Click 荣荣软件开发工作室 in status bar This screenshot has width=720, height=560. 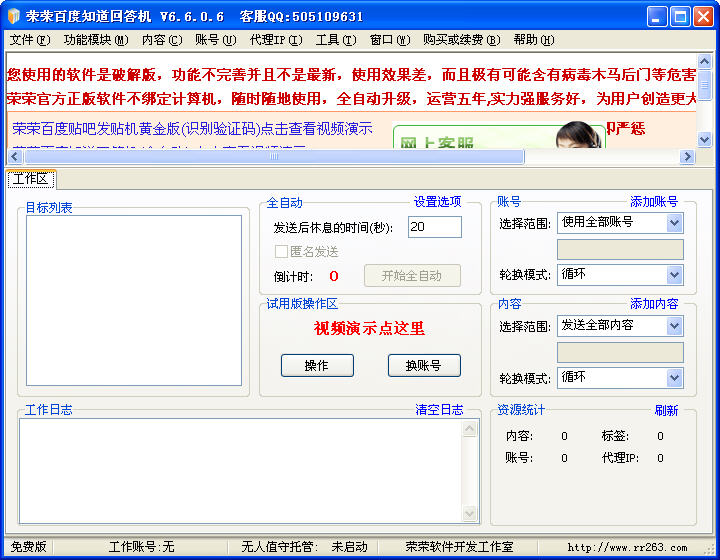[459, 547]
